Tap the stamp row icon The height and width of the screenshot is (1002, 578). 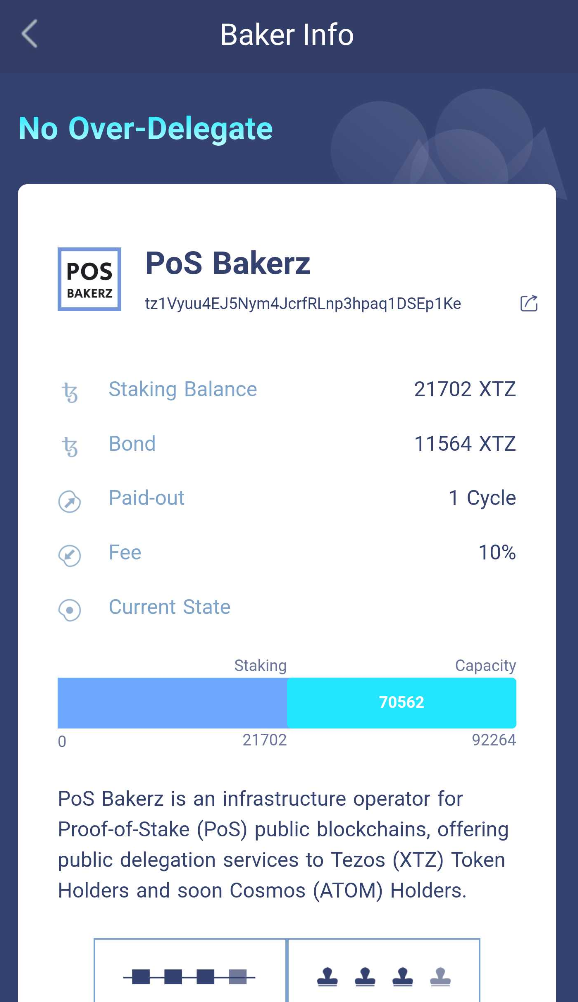pyautogui.click(x=384, y=976)
